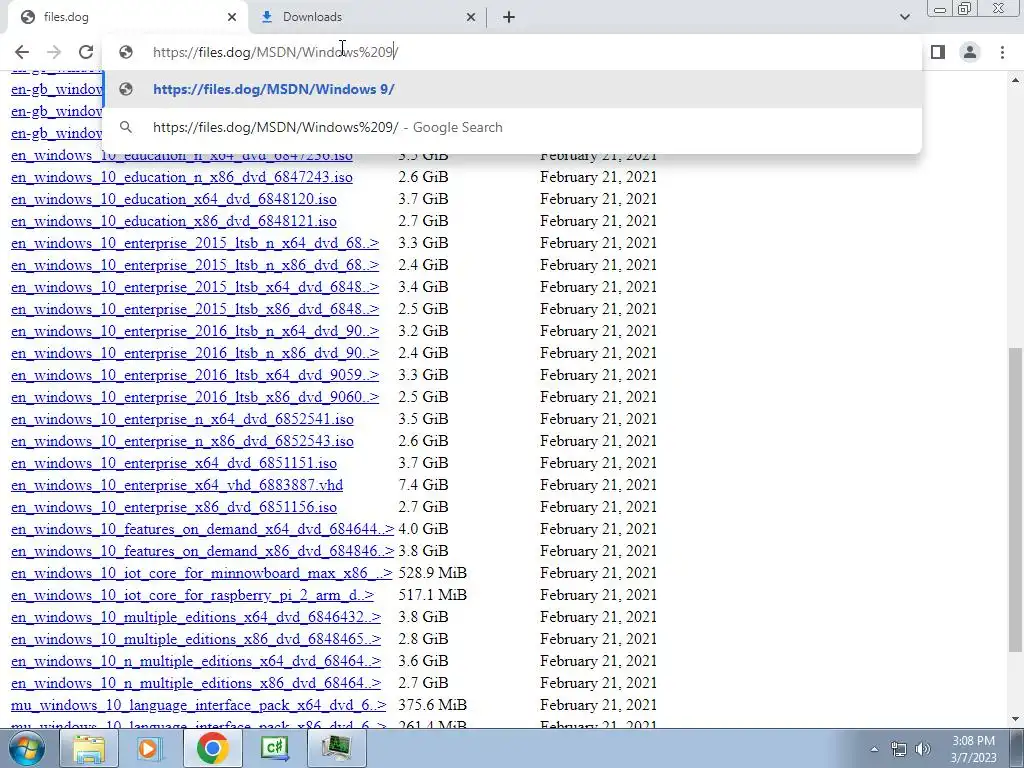
Task: Open enterprise_2016_ltsb_x64_dvd link
Action: point(195,375)
